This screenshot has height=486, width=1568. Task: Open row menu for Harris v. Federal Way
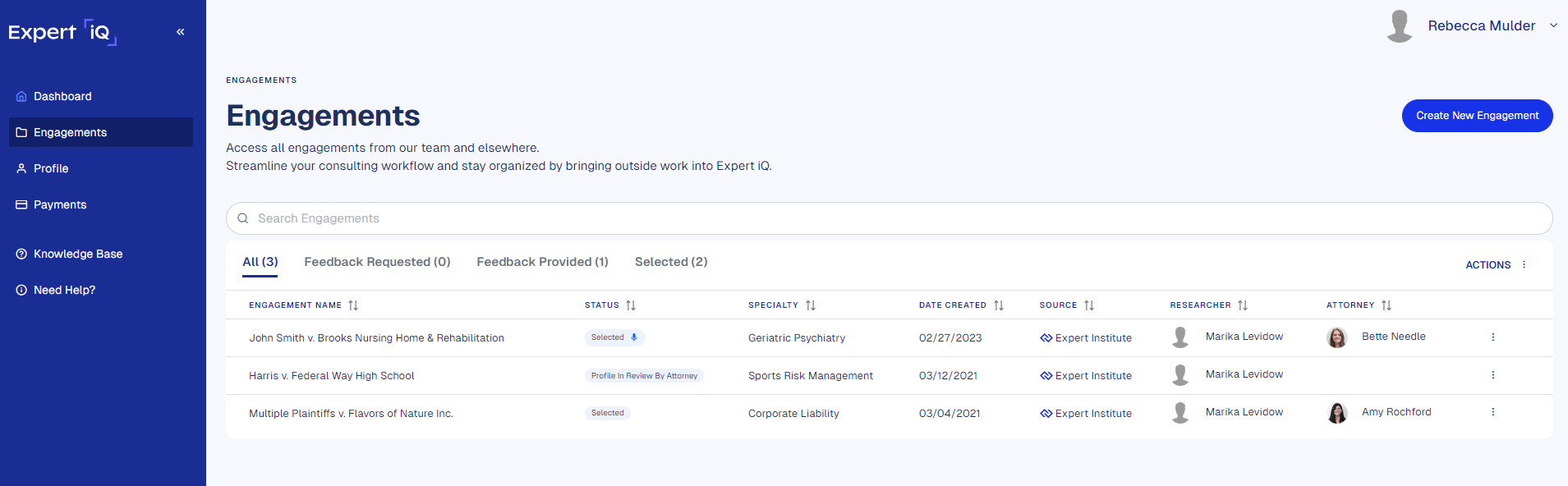coord(1492,375)
